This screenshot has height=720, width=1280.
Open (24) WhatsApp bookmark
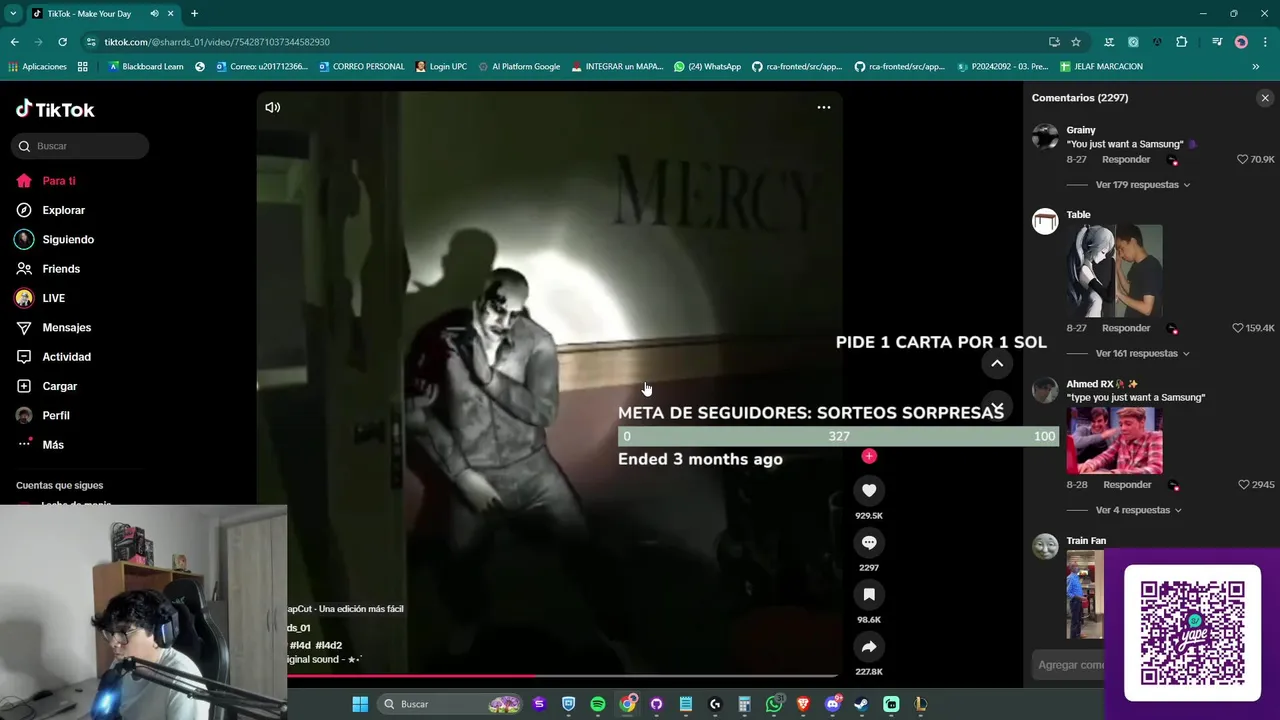point(707,67)
